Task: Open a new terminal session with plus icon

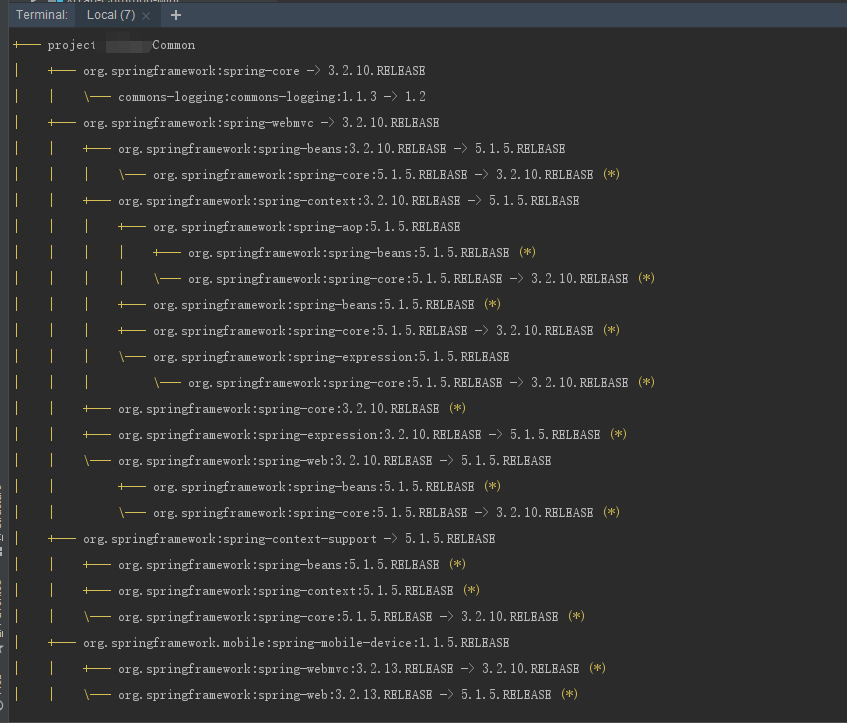Action: click(177, 15)
